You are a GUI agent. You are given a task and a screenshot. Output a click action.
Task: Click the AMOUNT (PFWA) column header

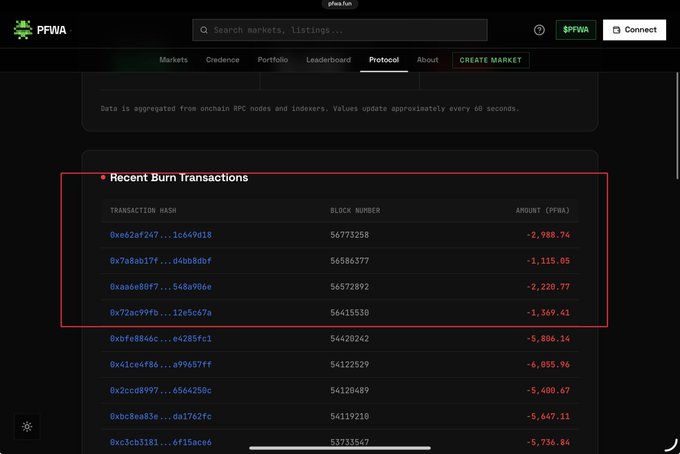tap(543, 210)
